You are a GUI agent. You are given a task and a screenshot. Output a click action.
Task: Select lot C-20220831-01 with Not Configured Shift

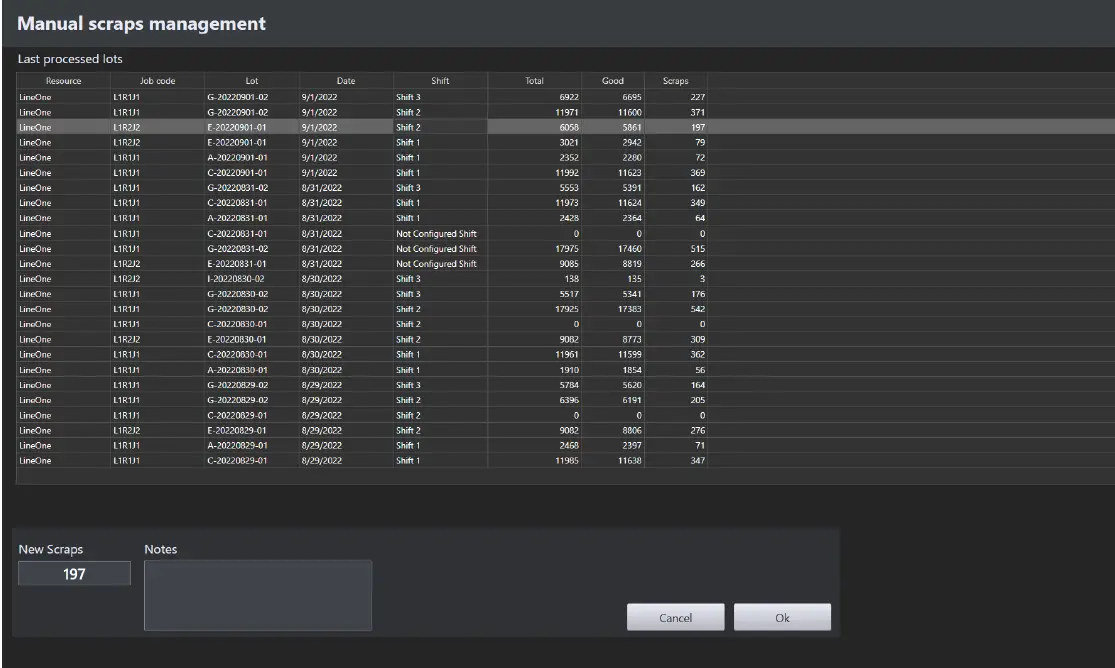coord(300,233)
